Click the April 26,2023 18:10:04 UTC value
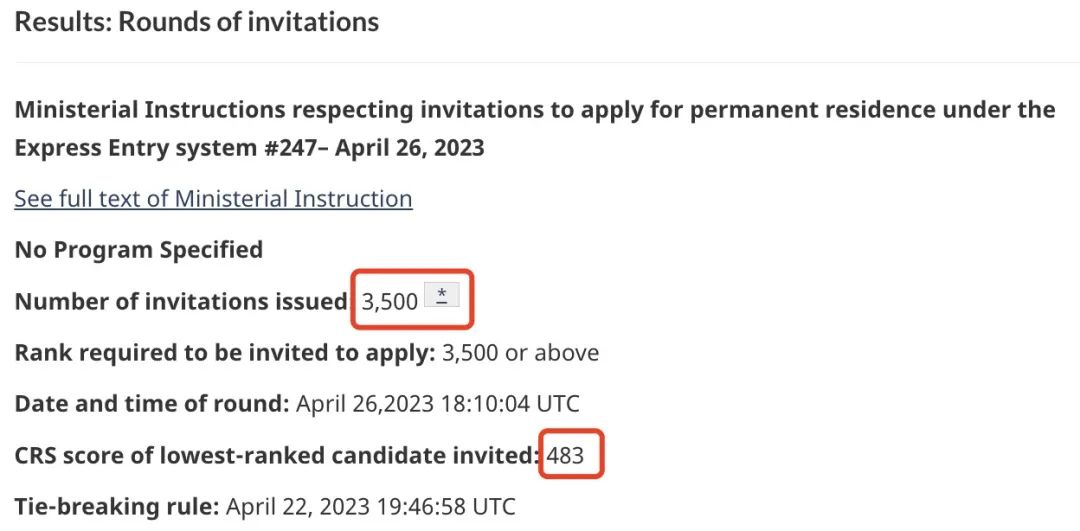Viewport: 1080px width, 531px height. pos(437,404)
